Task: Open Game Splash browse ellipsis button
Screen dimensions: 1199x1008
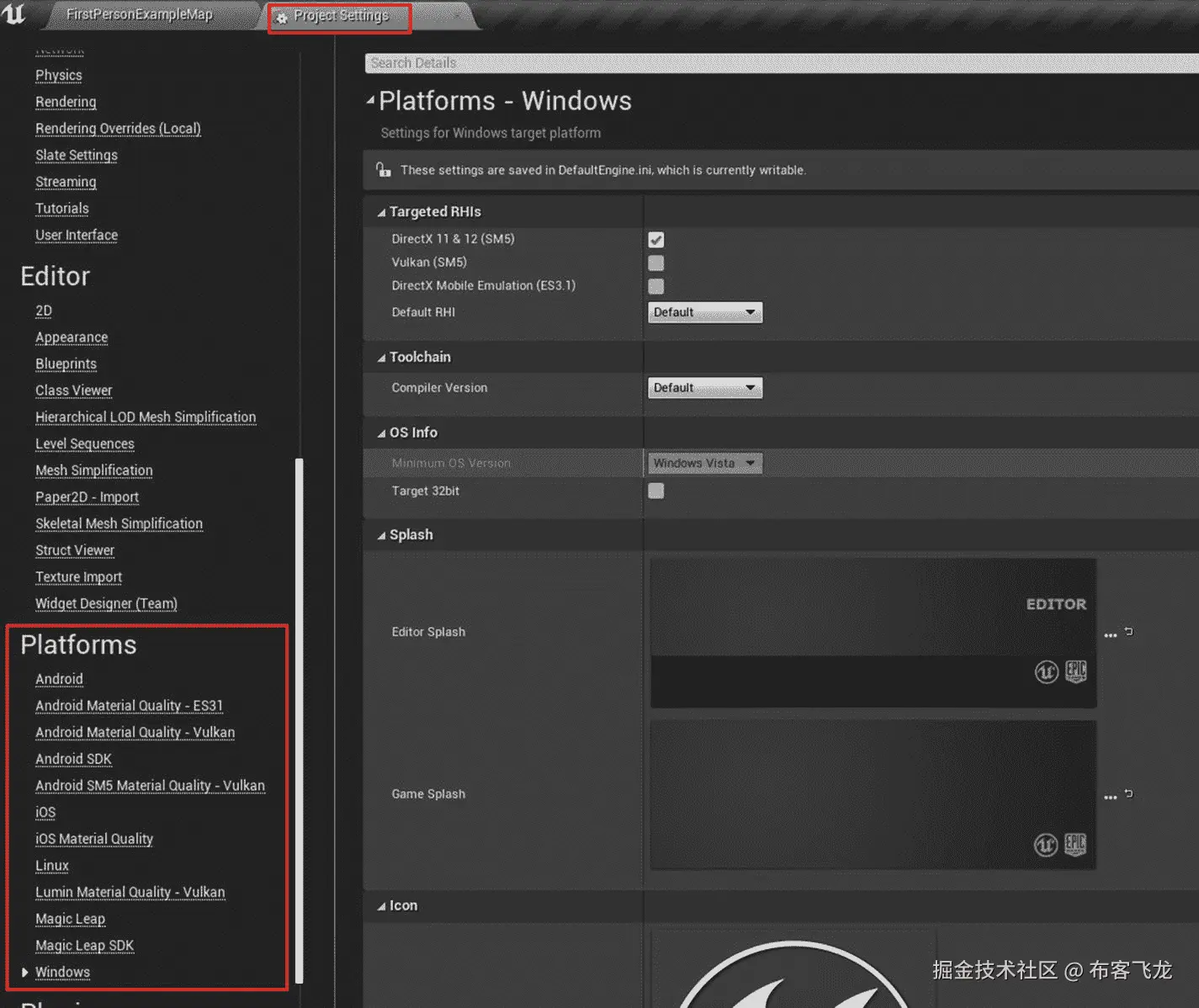Action: point(1110,797)
